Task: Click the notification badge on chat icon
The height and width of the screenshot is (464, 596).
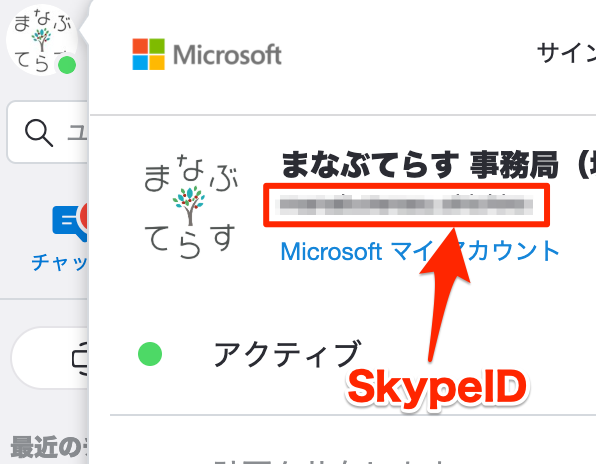Action: pos(84,217)
